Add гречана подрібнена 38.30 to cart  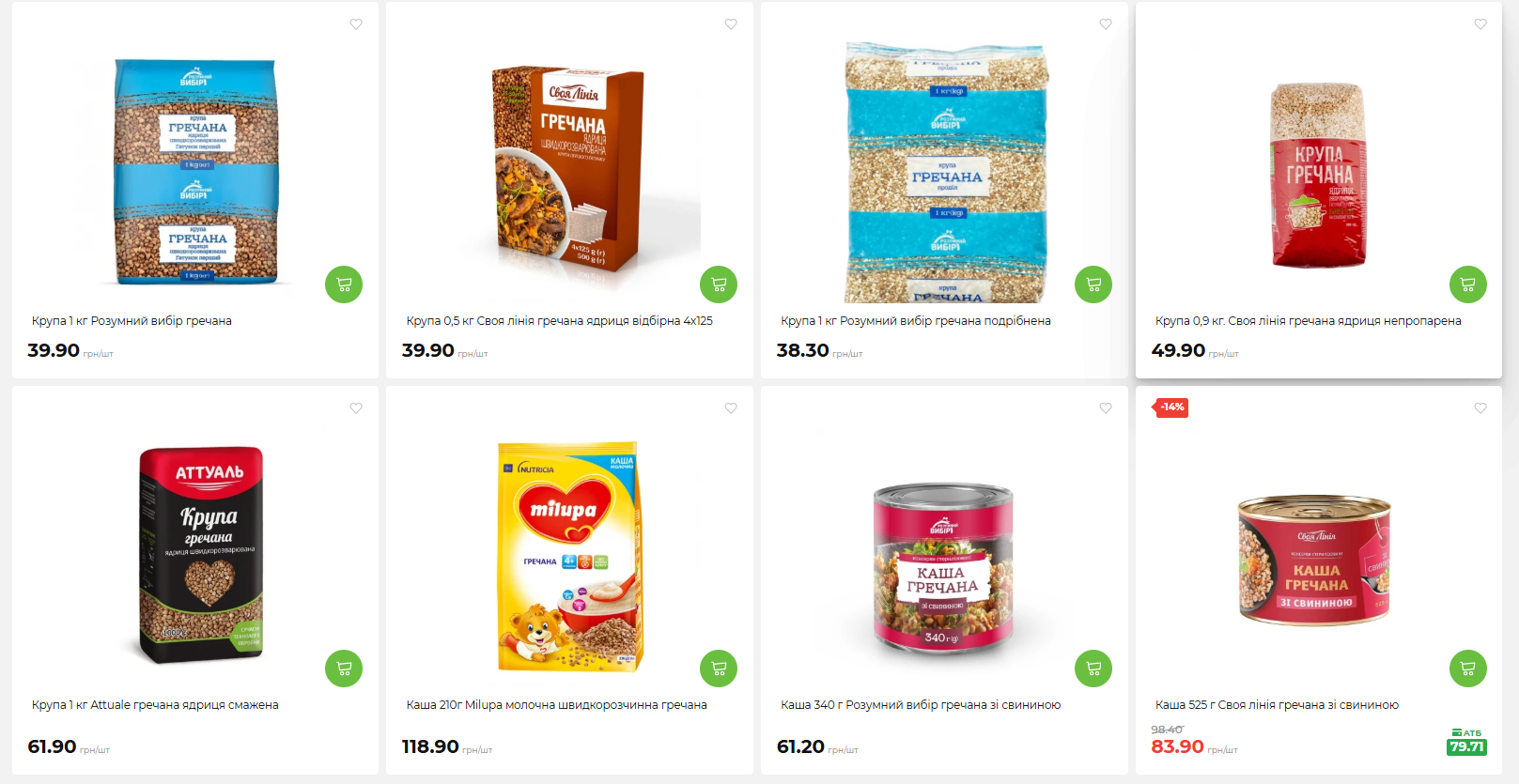tap(1093, 284)
